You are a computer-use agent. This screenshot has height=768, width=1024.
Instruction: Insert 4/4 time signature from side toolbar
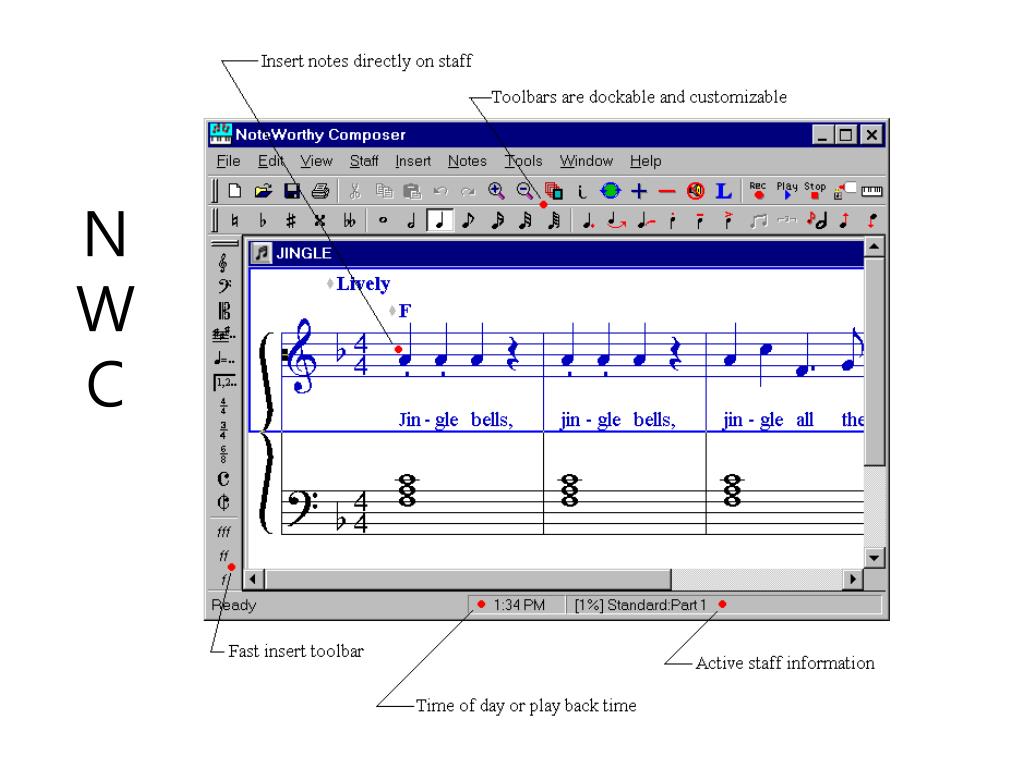223,406
